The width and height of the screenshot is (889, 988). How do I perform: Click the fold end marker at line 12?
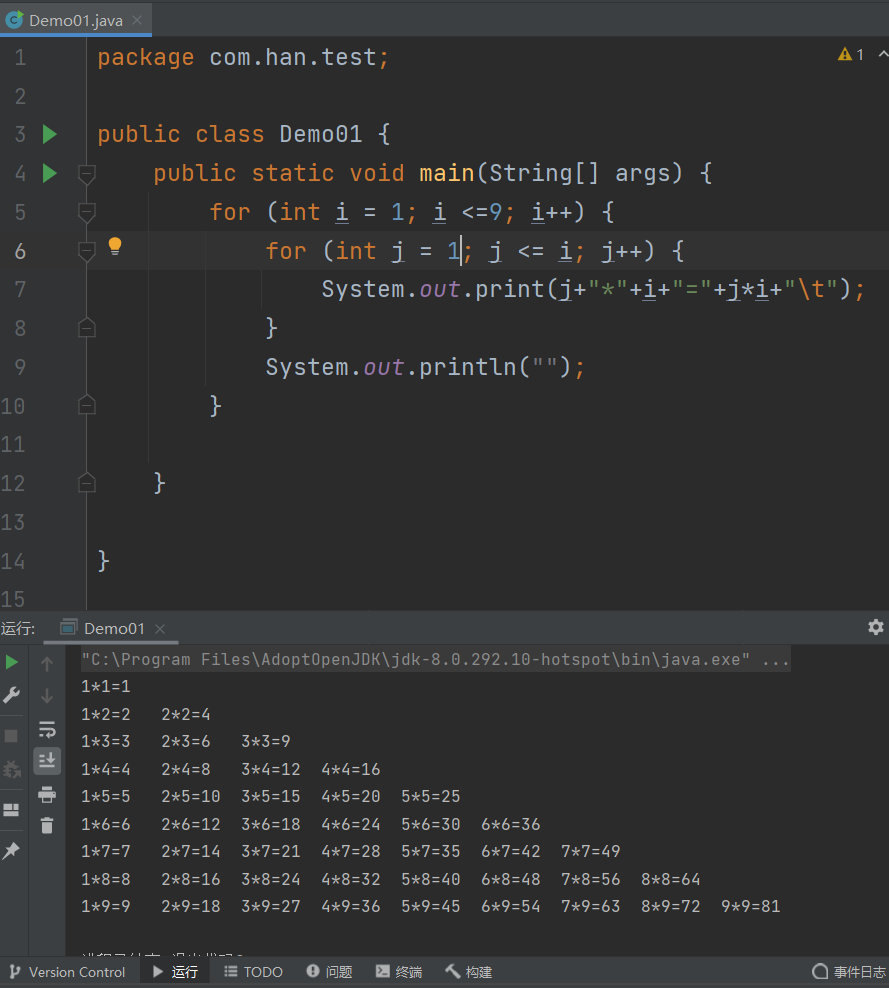(x=86, y=483)
